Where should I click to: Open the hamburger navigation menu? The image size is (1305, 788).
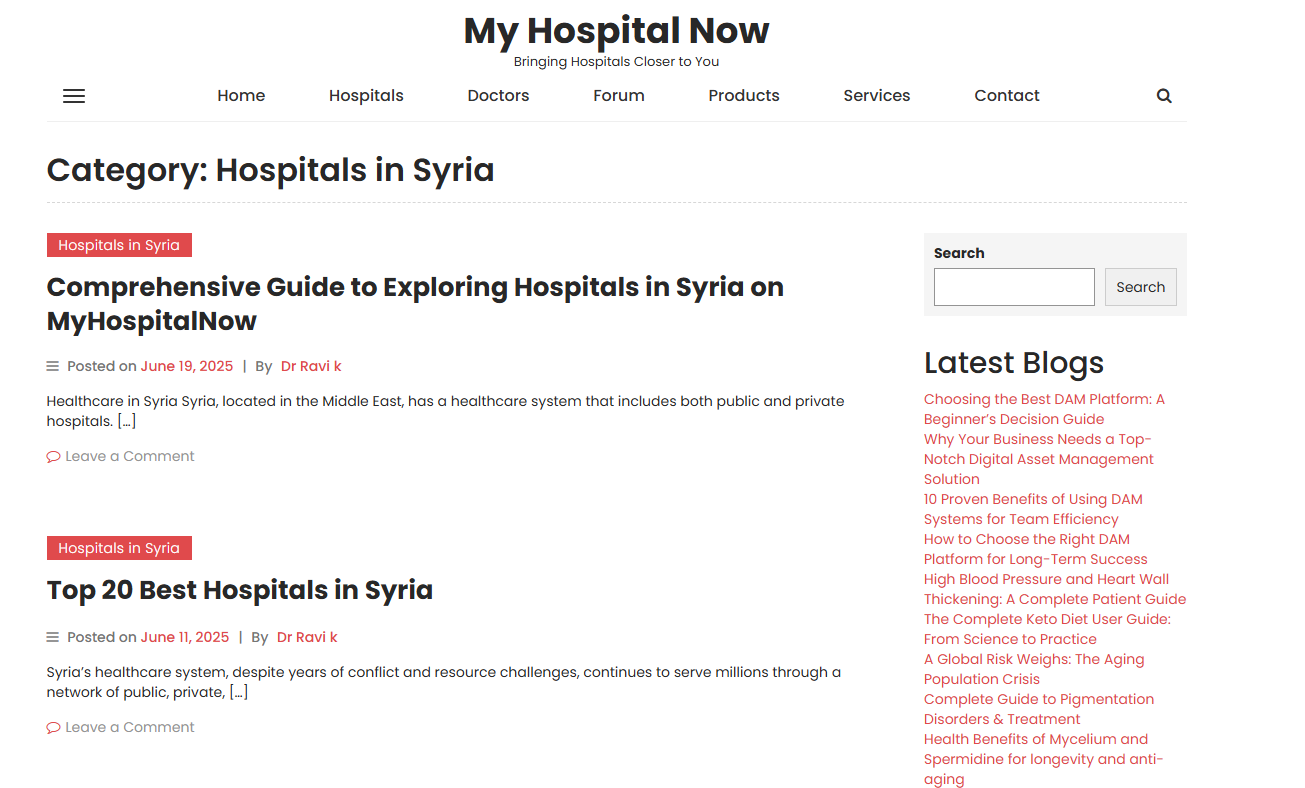(x=73, y=95)
